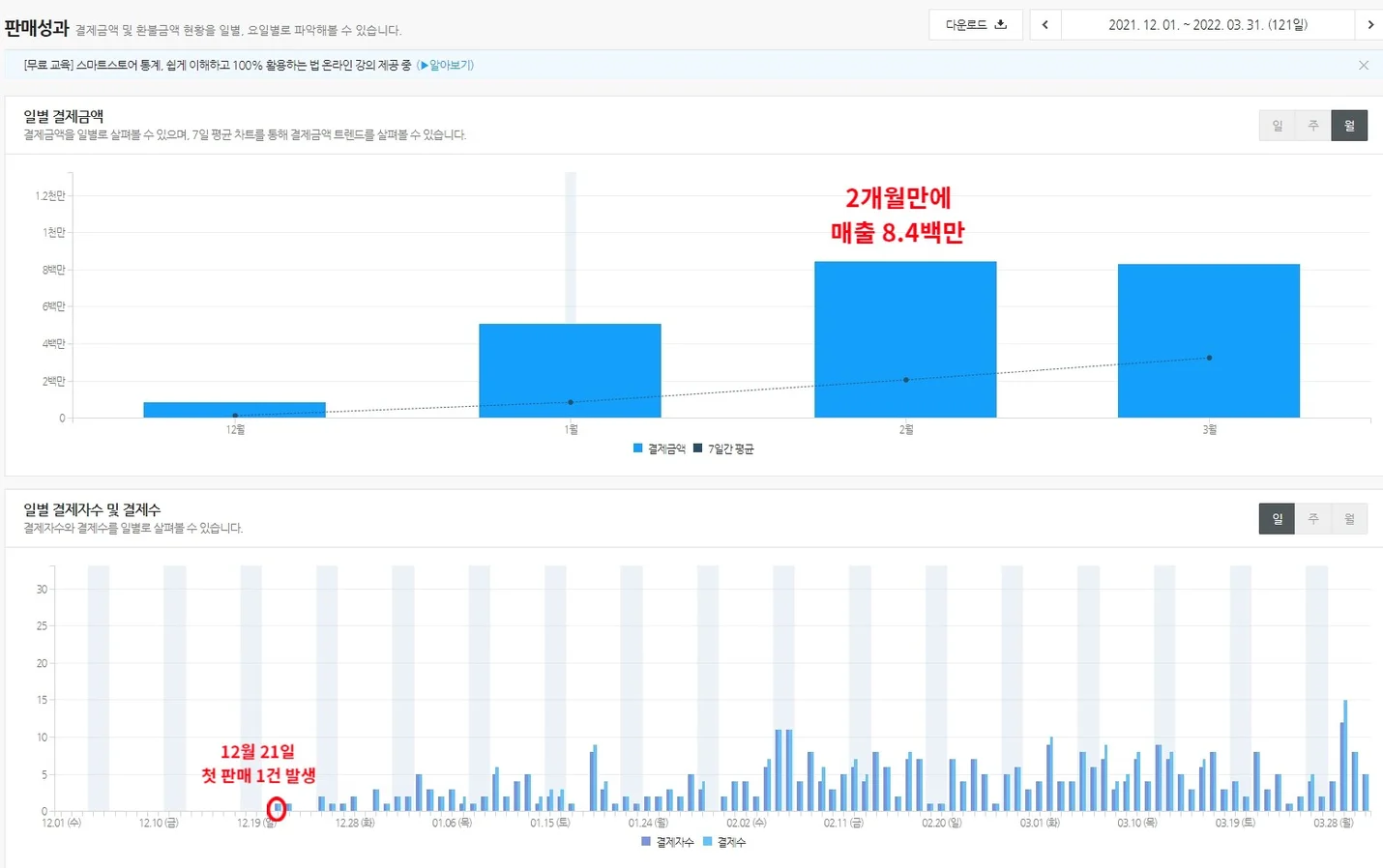The image size is (1383, 868).
Task: Select 일 tab in 결제자수 및 결제수 chart
Action: click(x=1277, y=519)
